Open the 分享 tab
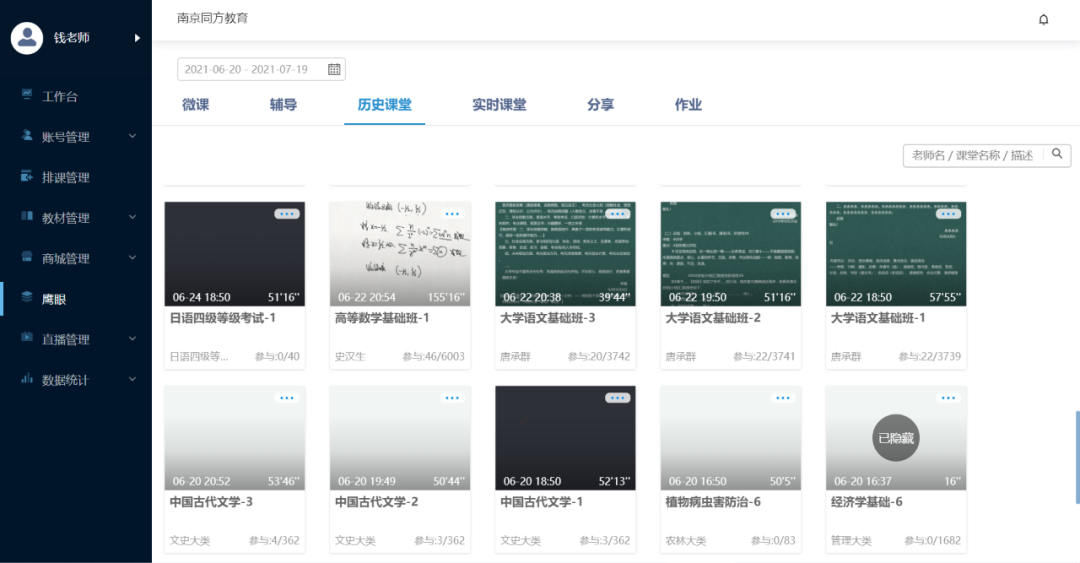The width and height of the screenshot is (1080, 563). click(x=601, y=105)
